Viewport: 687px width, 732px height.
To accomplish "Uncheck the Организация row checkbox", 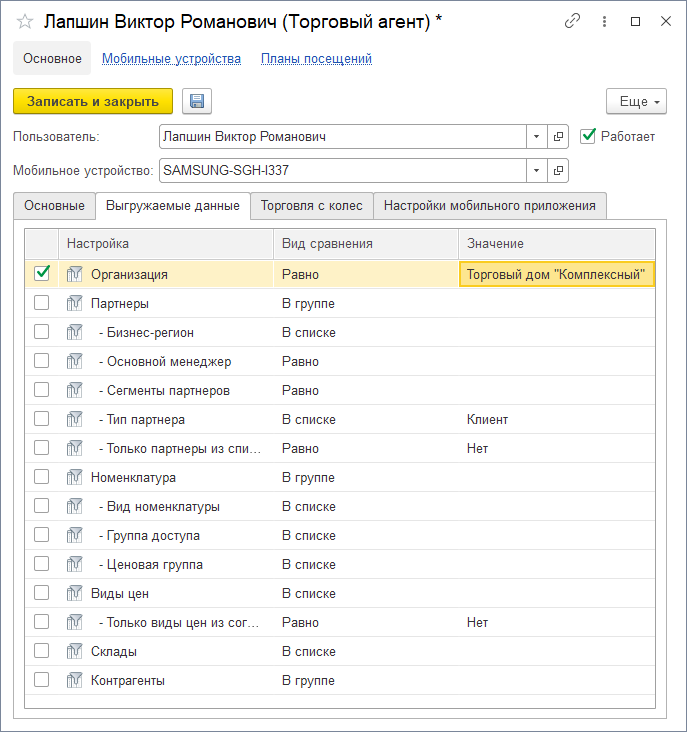I will pyautogui.click(x=42, y=273).
